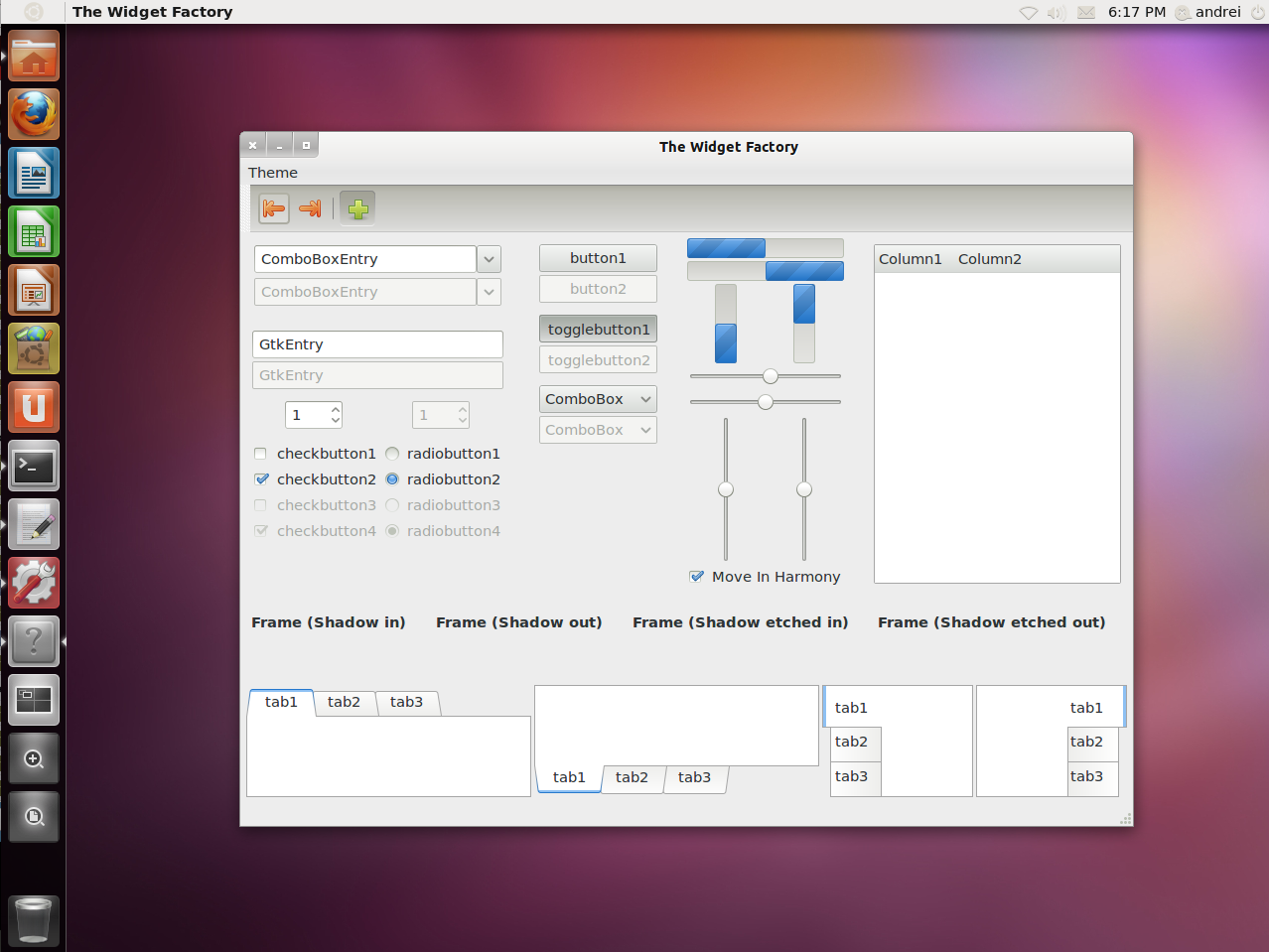Open the disabled ComboBox dropdown
Screen dimensions: 1269x952
pos(598,430)
